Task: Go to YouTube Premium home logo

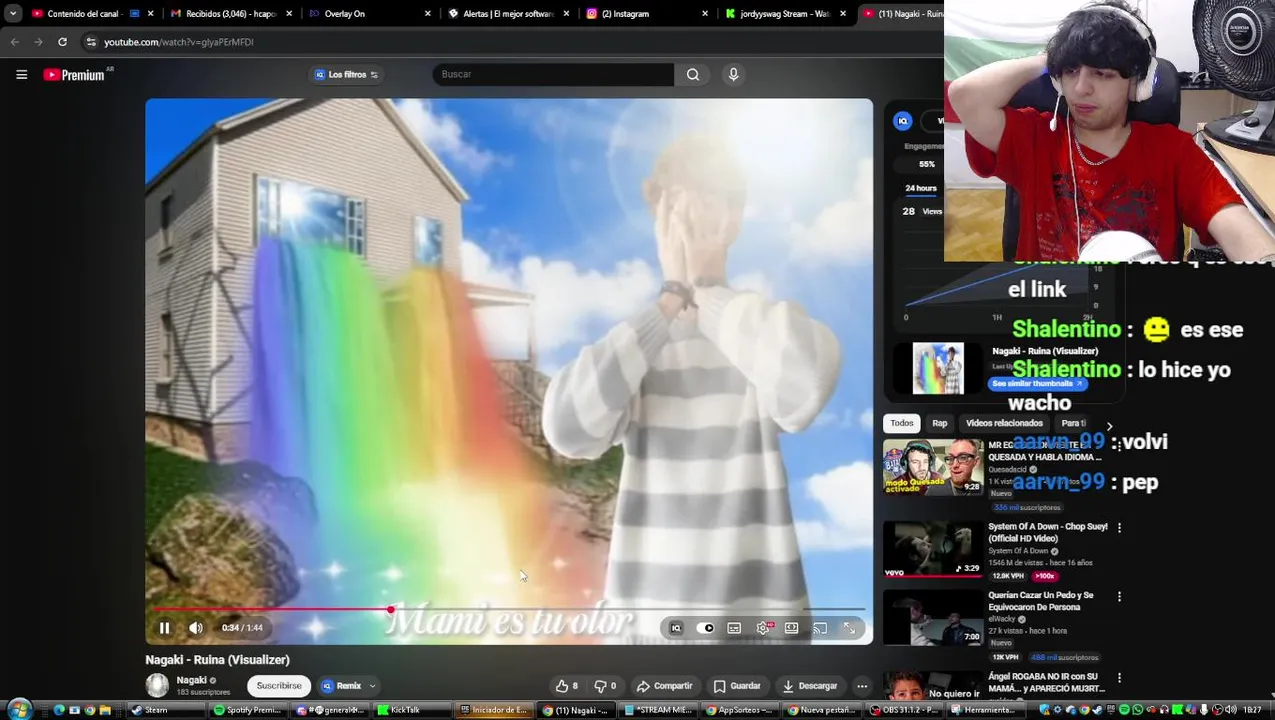Action: click(x=74, y=74)
